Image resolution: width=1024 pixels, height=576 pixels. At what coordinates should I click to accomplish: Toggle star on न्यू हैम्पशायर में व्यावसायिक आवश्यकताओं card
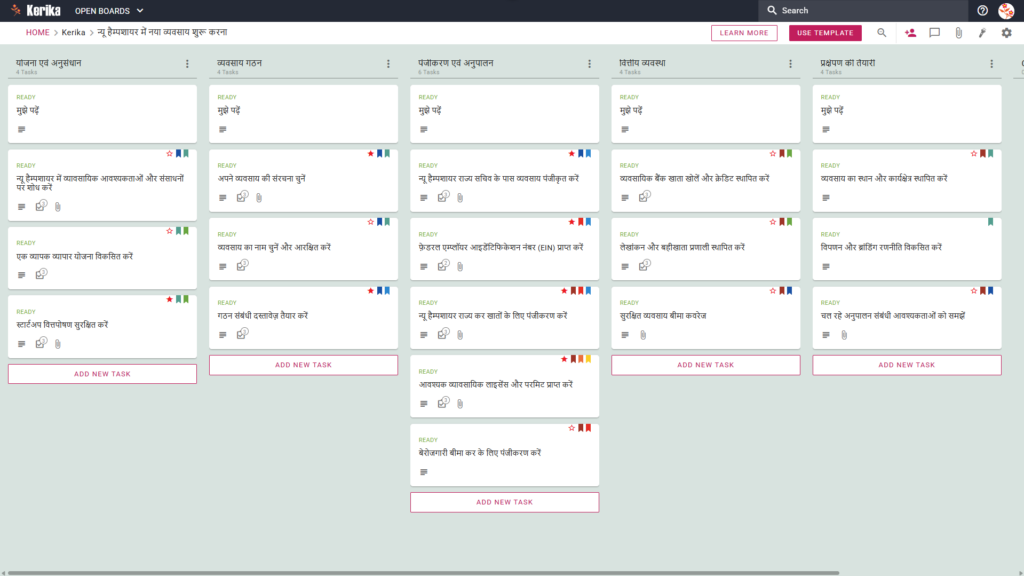[x=169, y=153]
